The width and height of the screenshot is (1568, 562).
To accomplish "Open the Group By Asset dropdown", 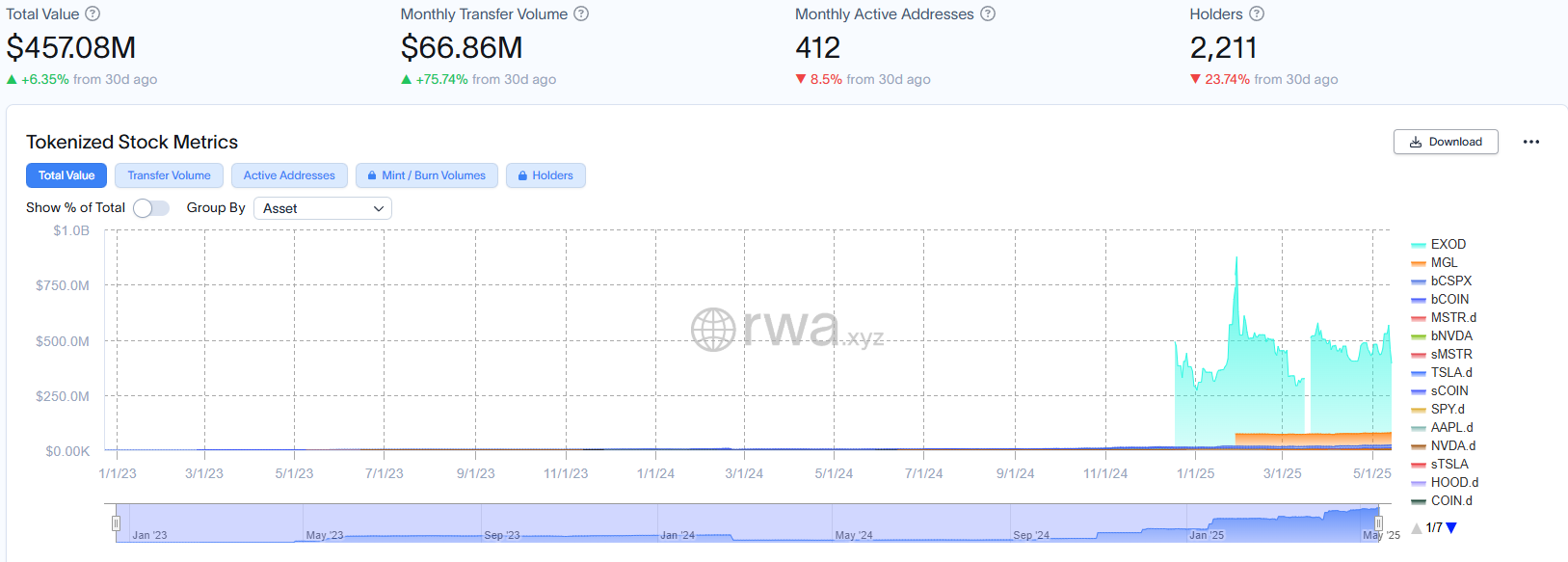I will tap(323, 208).
